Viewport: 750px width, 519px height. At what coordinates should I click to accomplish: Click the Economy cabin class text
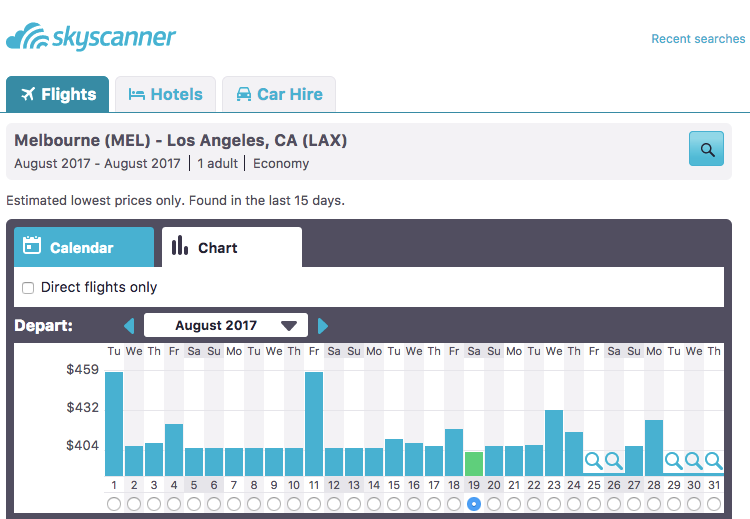(281, 164)
